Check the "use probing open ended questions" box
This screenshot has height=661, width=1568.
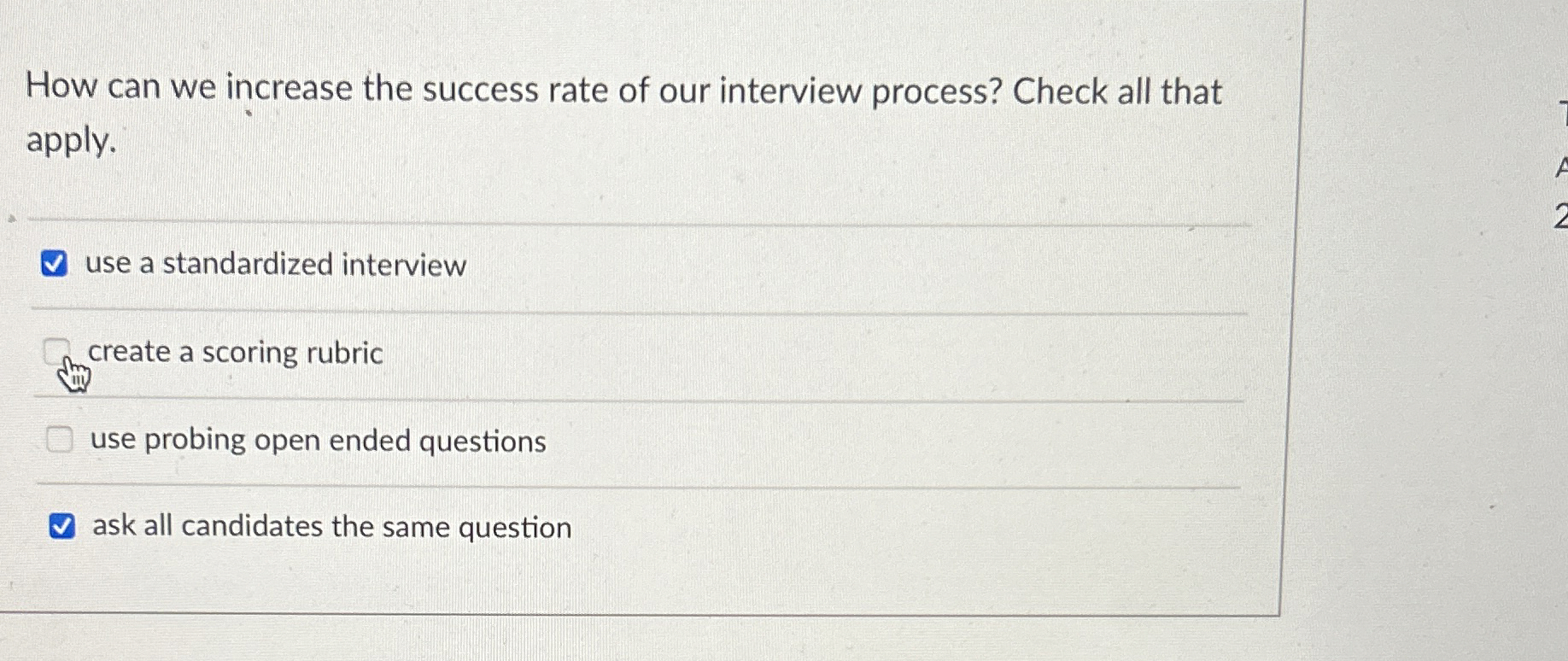(x=59, y=440)
